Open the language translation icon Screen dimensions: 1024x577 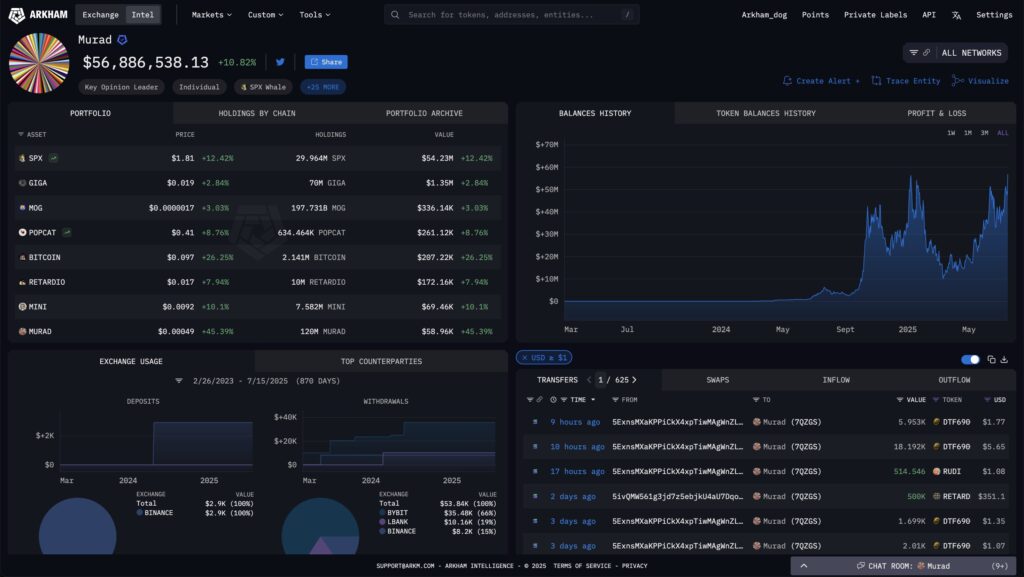[x=956, y=15]
